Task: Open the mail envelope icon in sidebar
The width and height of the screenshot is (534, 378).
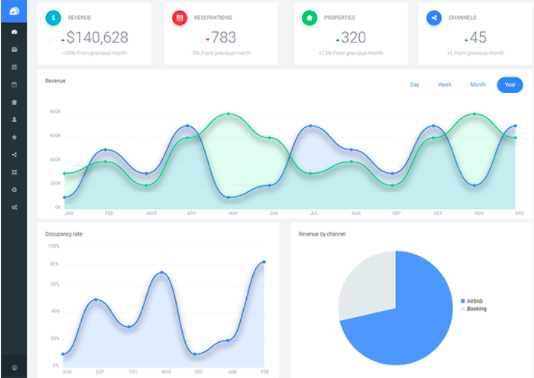Action: click(x=14, y=50)
